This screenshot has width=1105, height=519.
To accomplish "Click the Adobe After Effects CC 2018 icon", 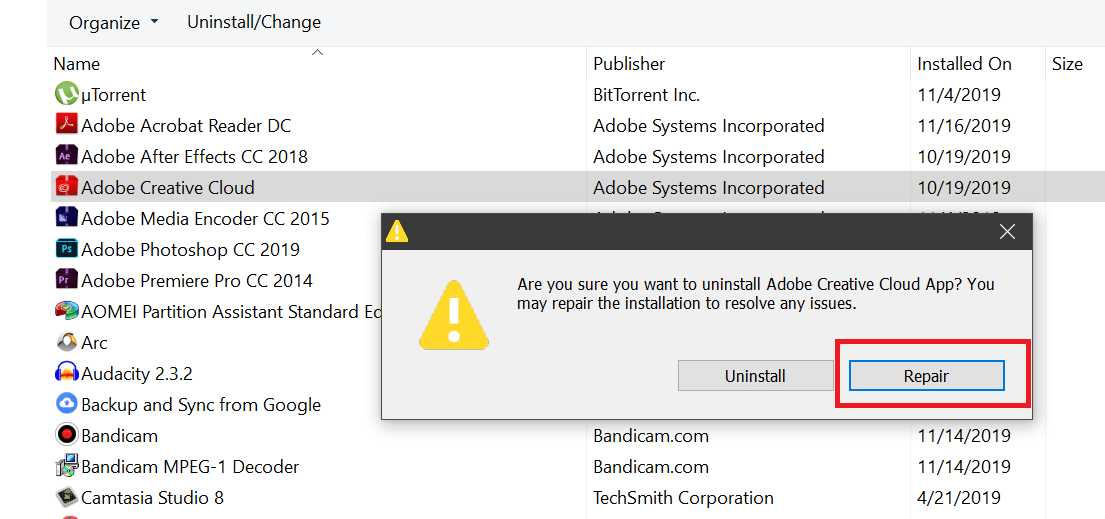I will pyautogui.click(x=66, y=157).
